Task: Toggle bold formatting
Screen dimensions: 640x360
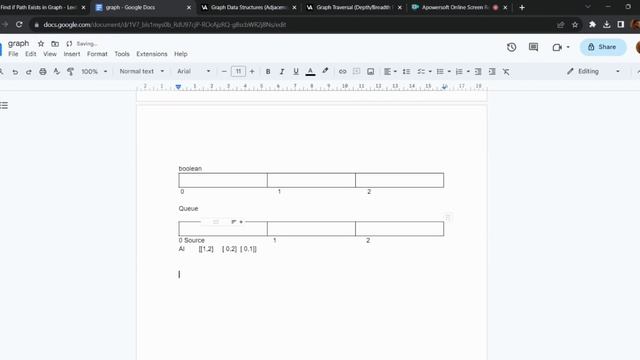Action: pos(268,71)
